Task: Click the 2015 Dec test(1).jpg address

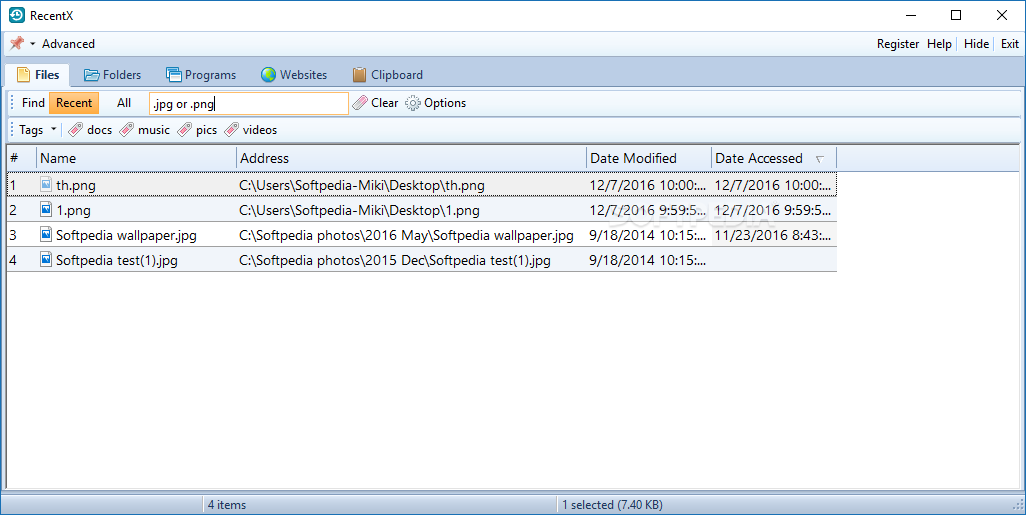Action: [x=395, y=260]
